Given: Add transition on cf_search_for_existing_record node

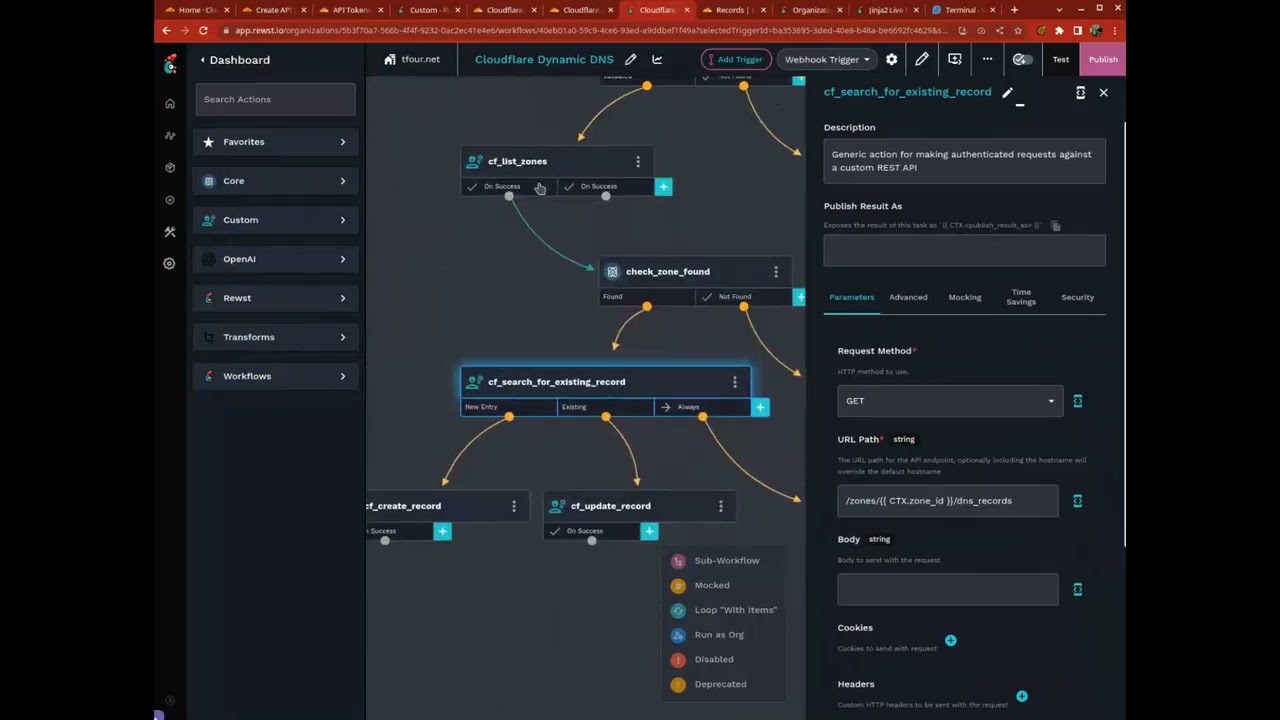Looking at the screenshot, I should click(x=760, y=407).
